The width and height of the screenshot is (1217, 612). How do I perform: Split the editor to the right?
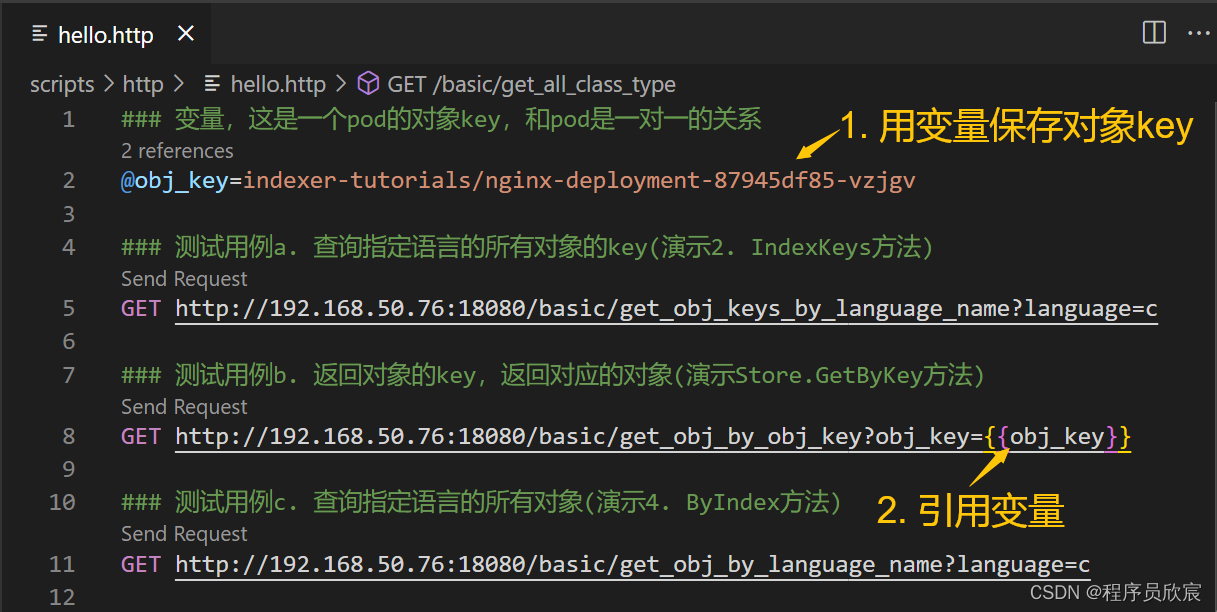coord(1154,33)
